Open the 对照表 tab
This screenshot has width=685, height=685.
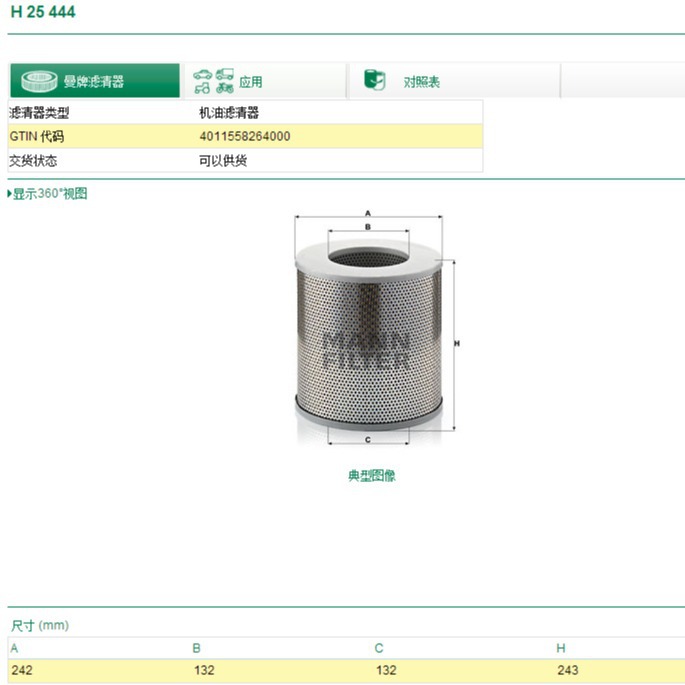454,80
